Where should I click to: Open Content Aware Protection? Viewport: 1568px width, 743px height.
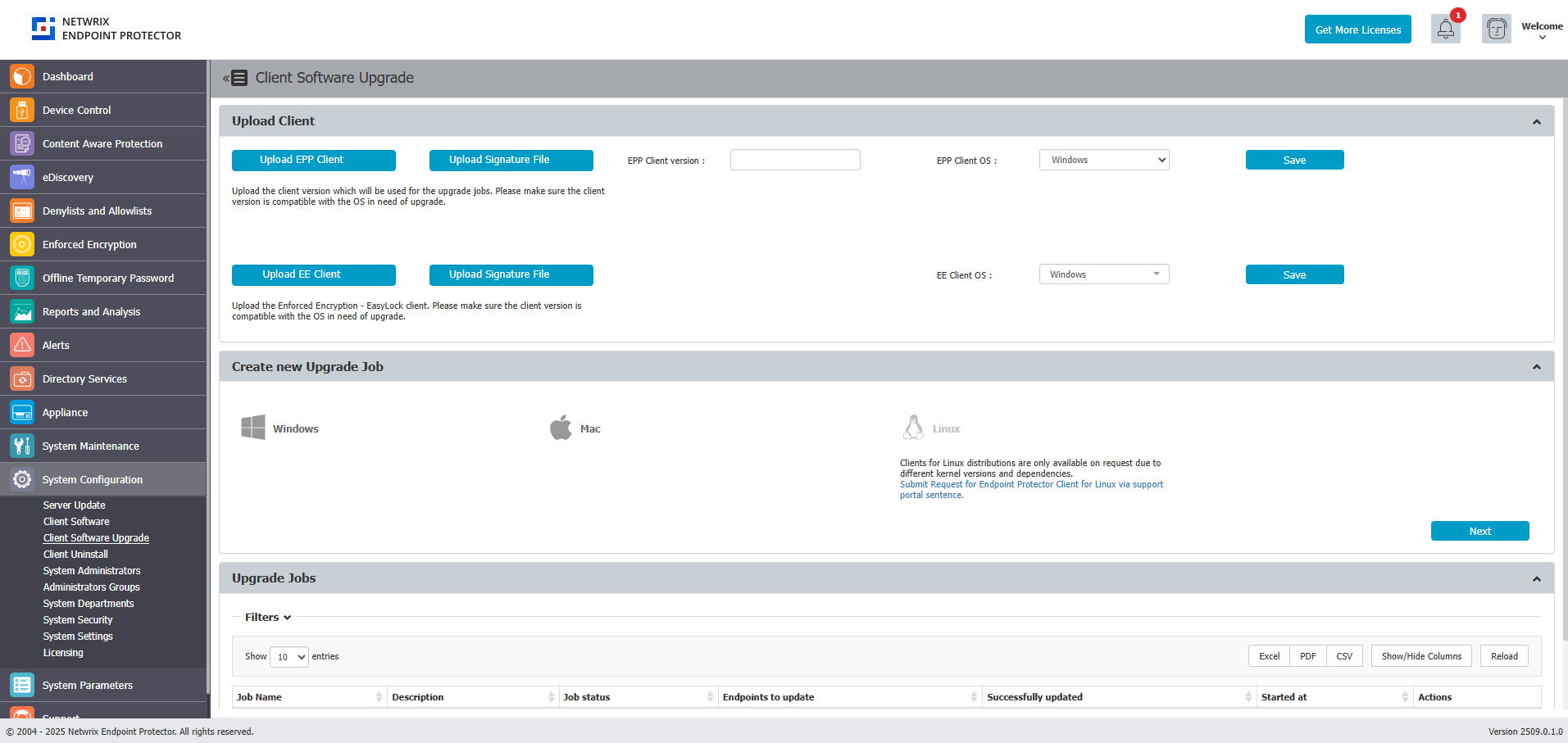102,143
